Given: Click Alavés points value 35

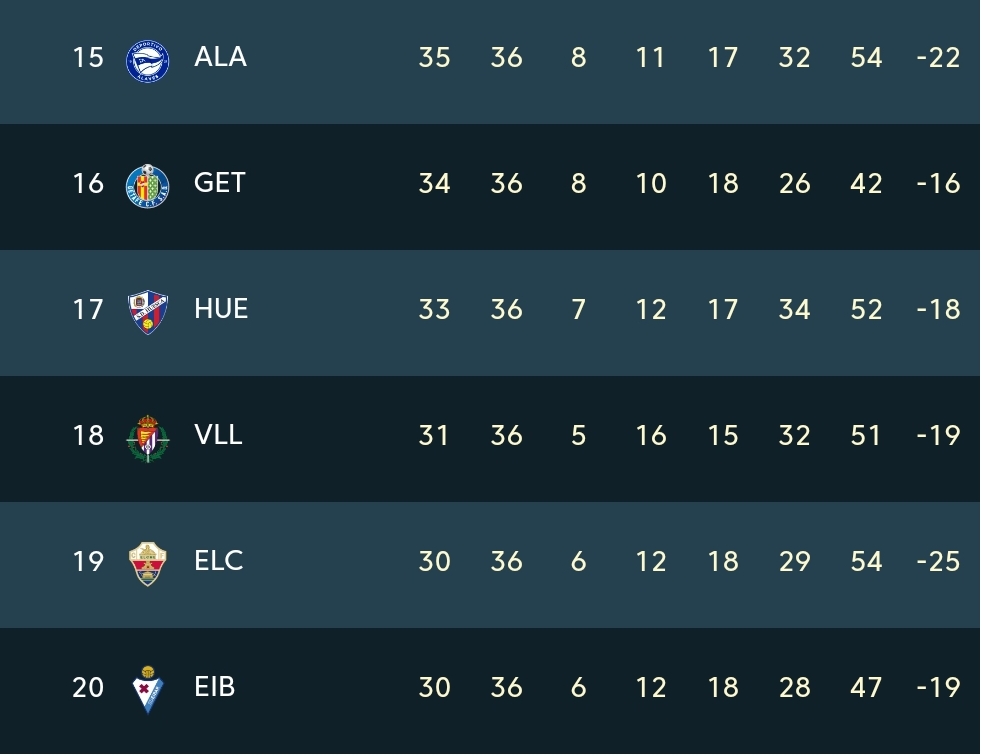Looking at the screenshot, I should coord(434,58).
